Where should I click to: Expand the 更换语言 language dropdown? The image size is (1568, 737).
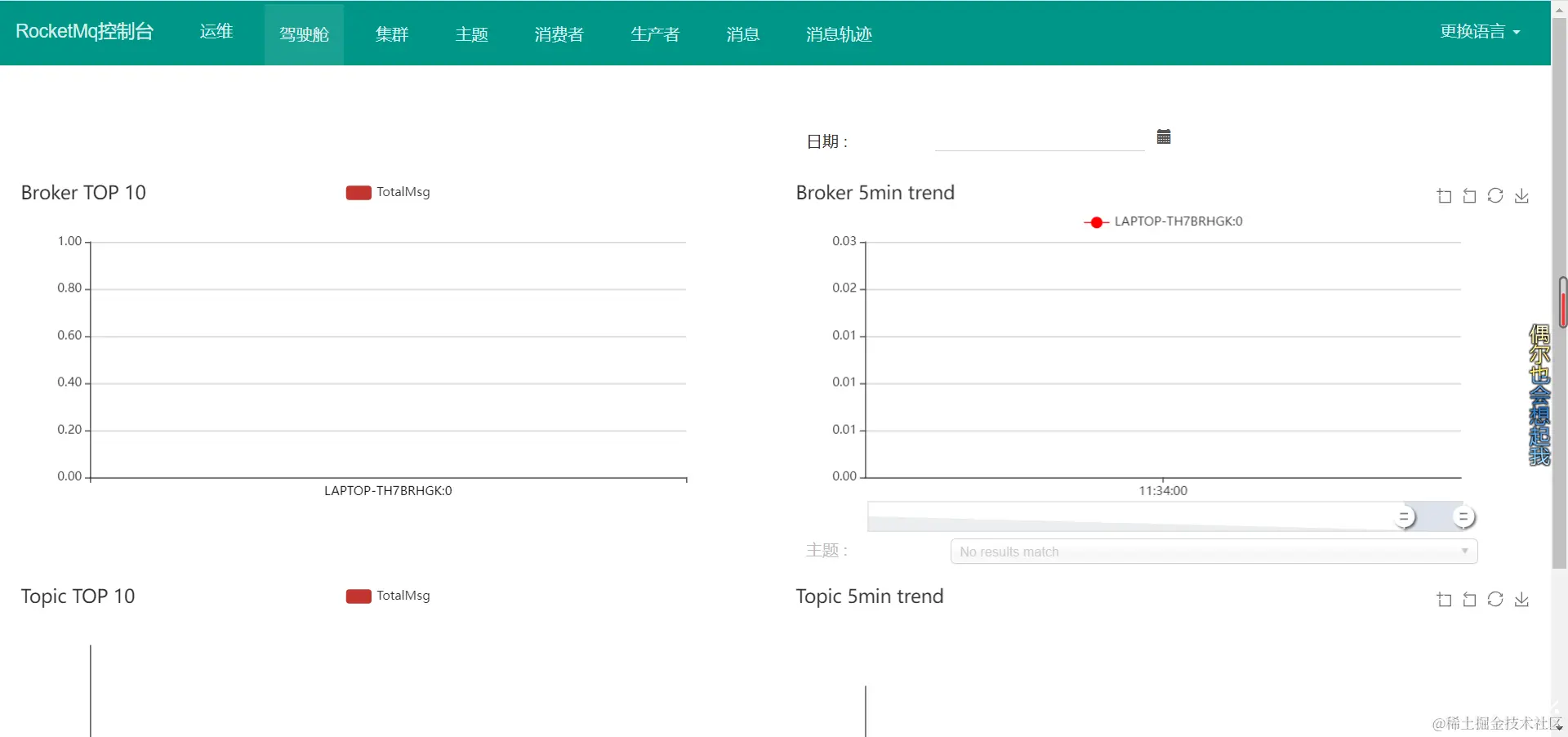tap(1480, 31)
